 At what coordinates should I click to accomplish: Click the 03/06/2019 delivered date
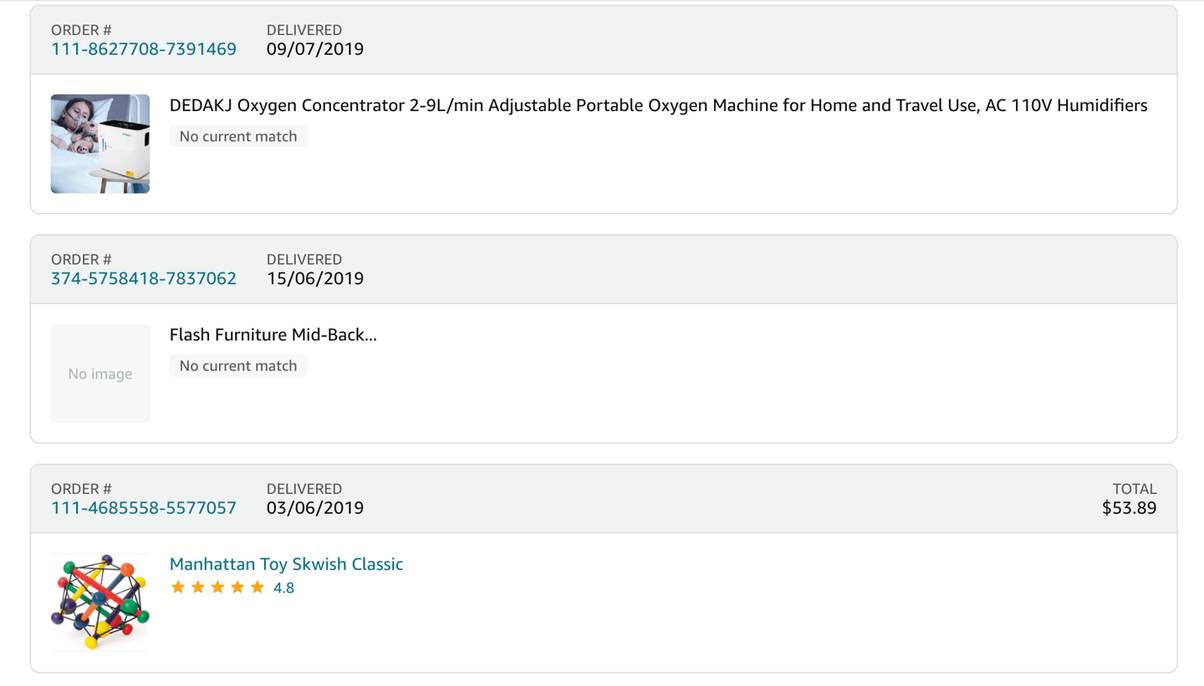click(x=315, y=508)
